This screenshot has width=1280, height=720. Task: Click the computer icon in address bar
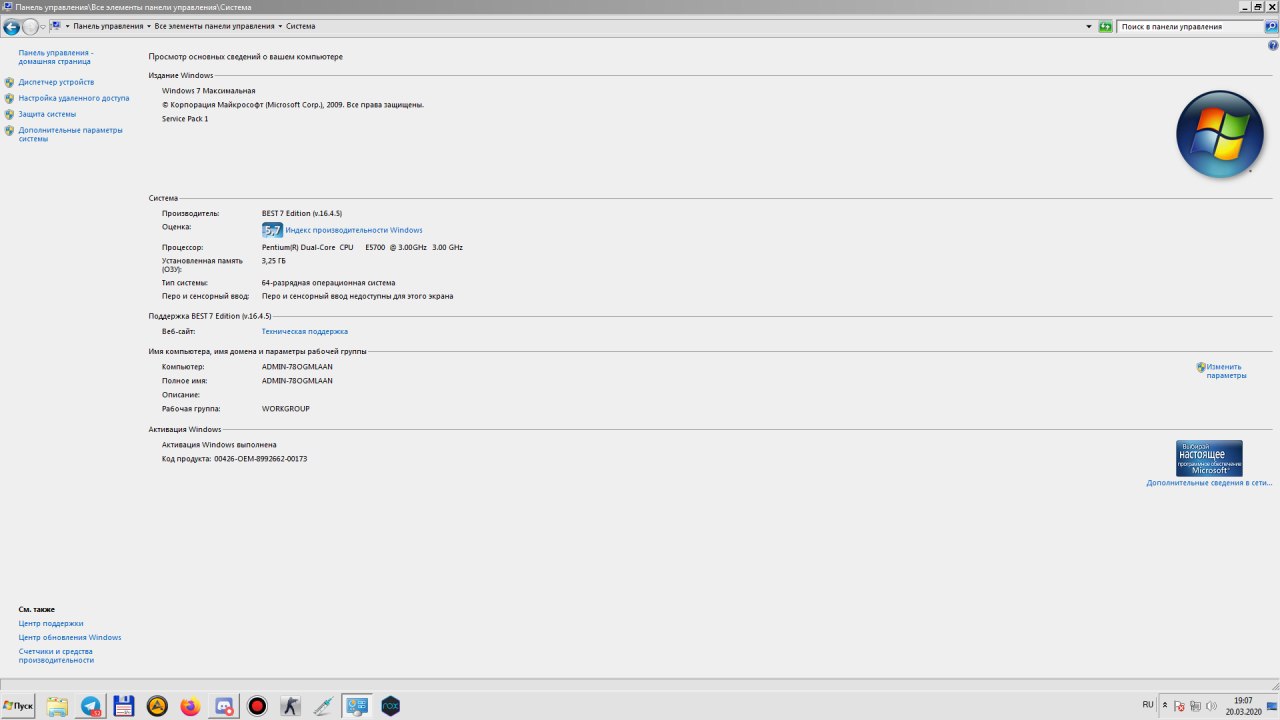[55, 26]
